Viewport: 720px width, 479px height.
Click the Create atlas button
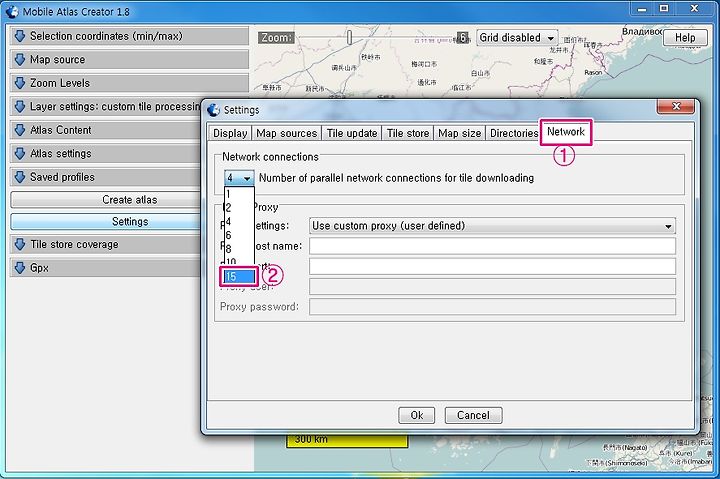pos(106,200)
